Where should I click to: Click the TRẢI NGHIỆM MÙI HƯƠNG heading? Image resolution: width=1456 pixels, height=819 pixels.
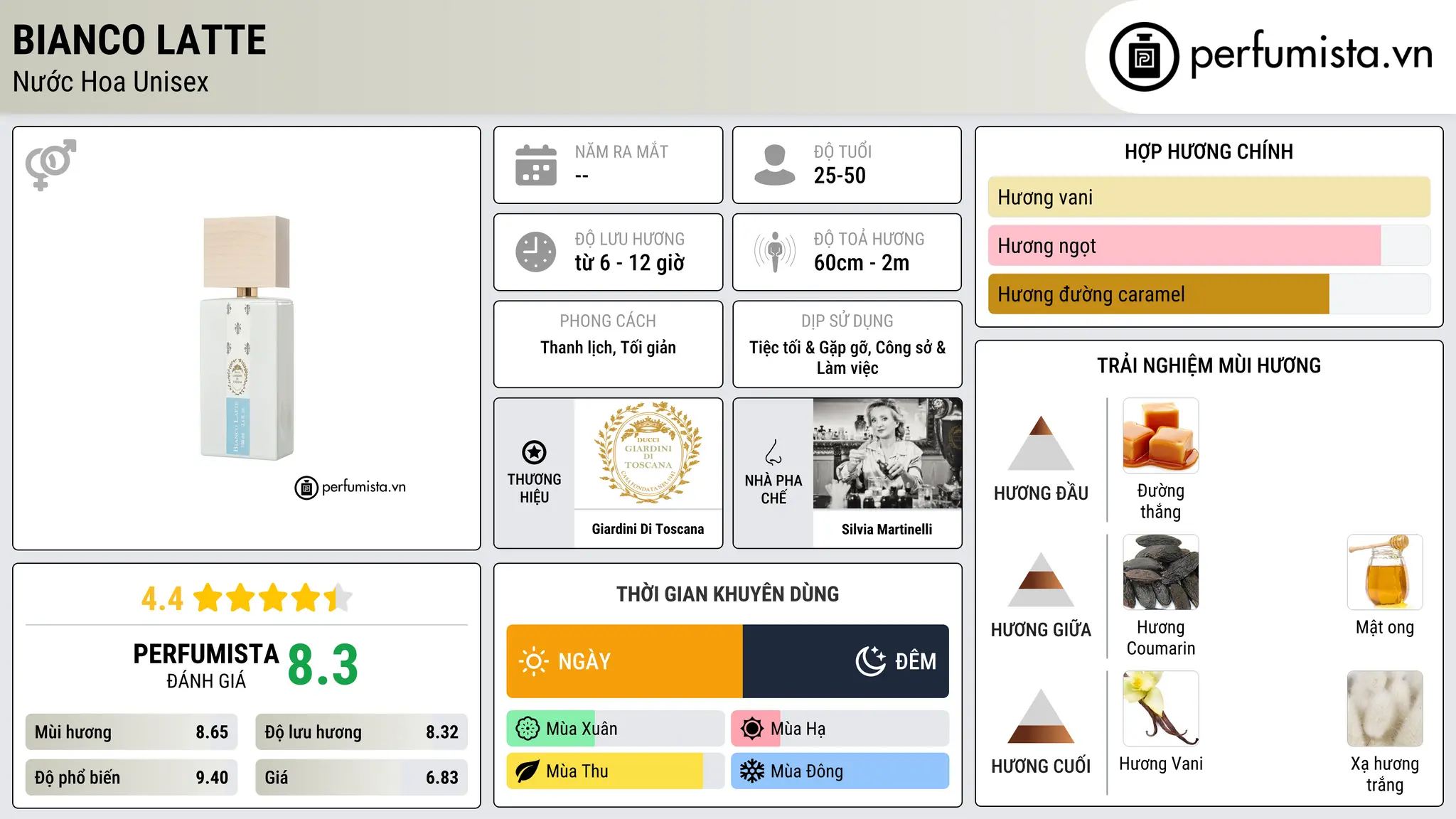coord(1209,365)
